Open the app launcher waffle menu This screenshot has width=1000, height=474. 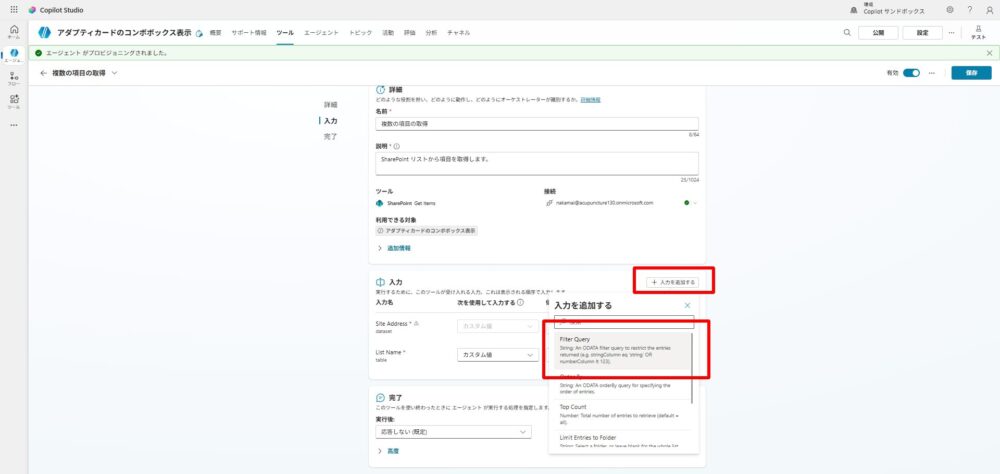pos(13,9)
